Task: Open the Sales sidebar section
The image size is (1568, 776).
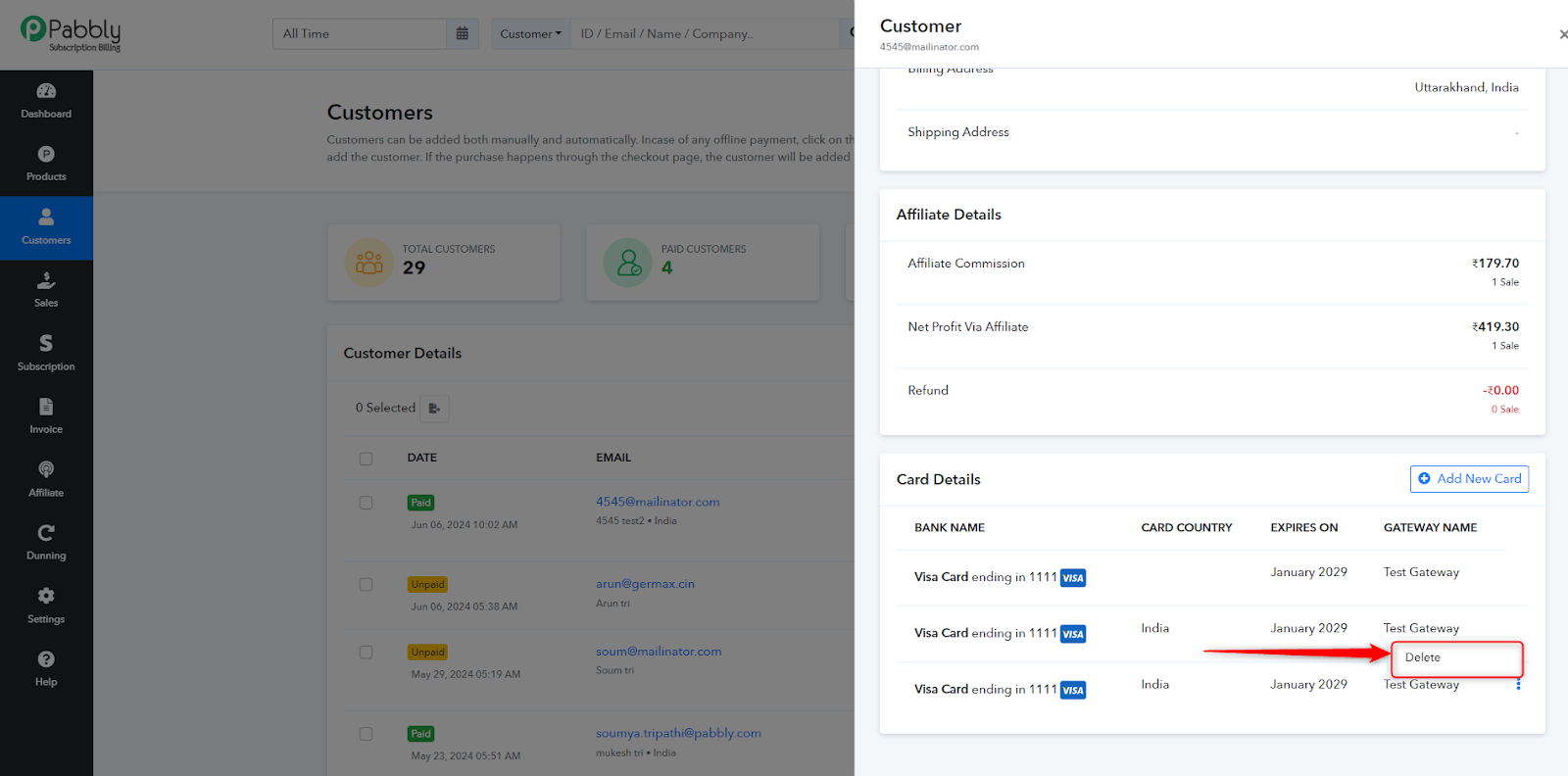Action: tap(46, 290)
